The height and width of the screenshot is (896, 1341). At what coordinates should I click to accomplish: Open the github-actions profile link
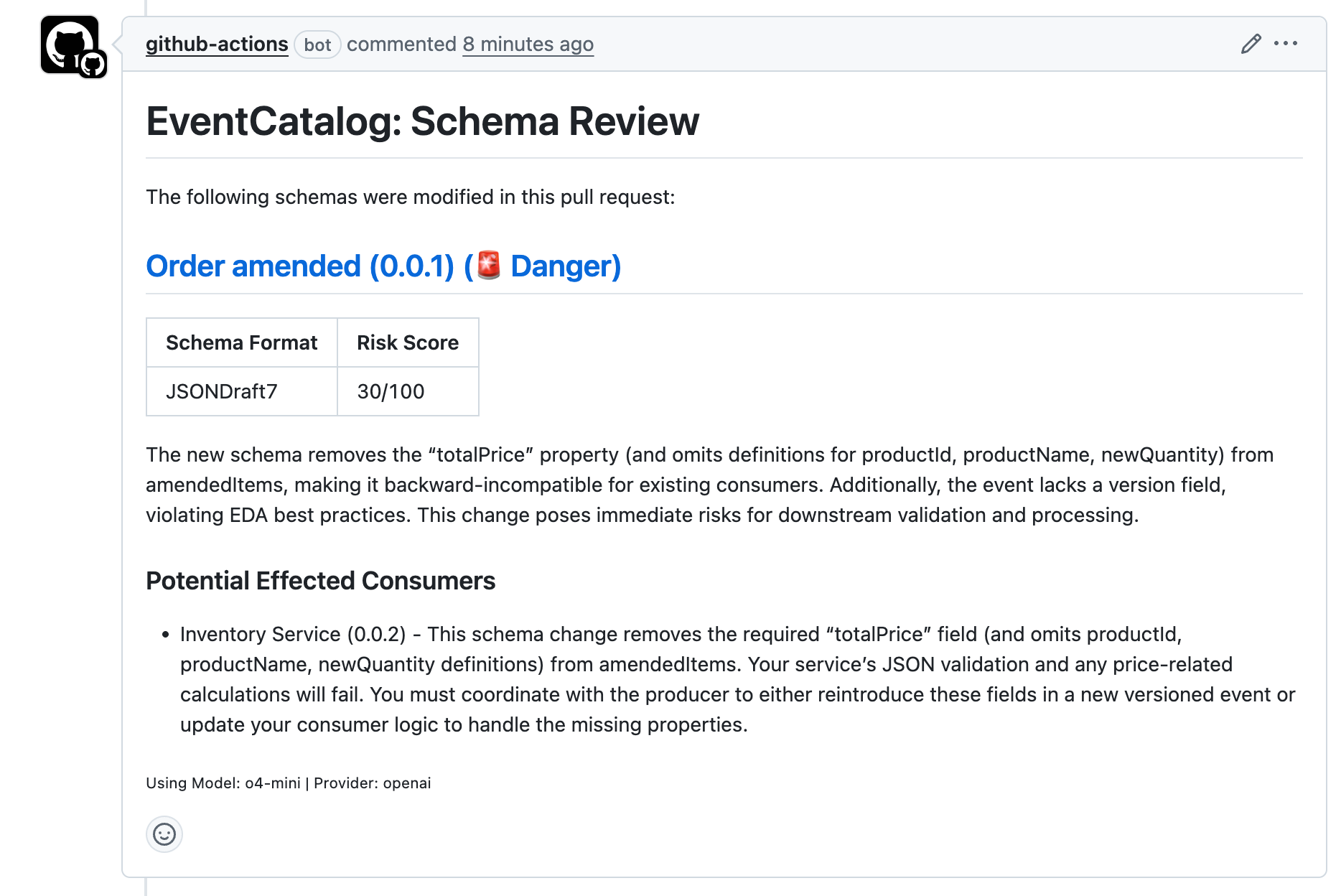tap(217, 44)
